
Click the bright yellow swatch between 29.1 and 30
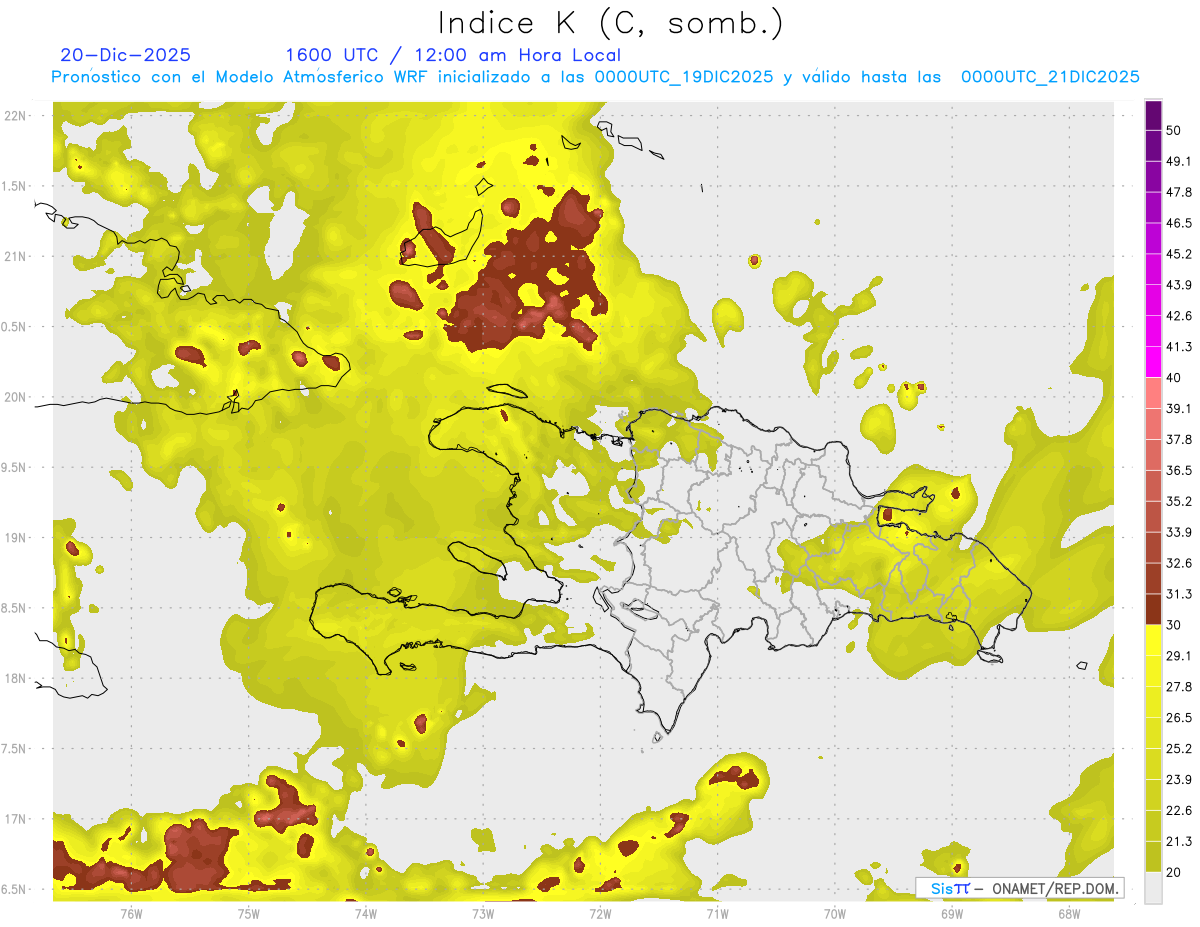pyautogui.click(x=1153, y=641)
